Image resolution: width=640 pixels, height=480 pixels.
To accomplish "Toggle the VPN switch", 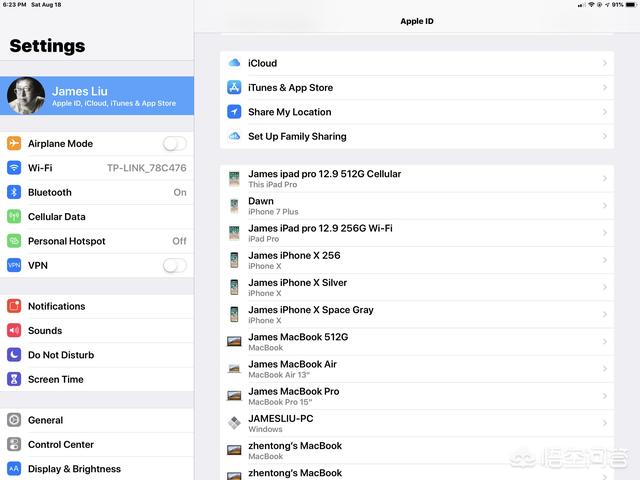I will 175,265.
